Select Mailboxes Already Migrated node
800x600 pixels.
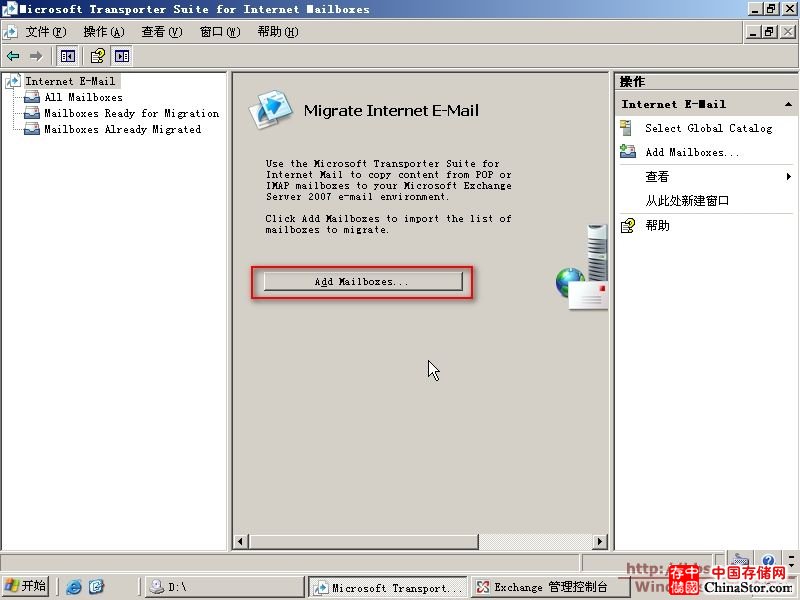pyautogui.click(x=122, y=129)
